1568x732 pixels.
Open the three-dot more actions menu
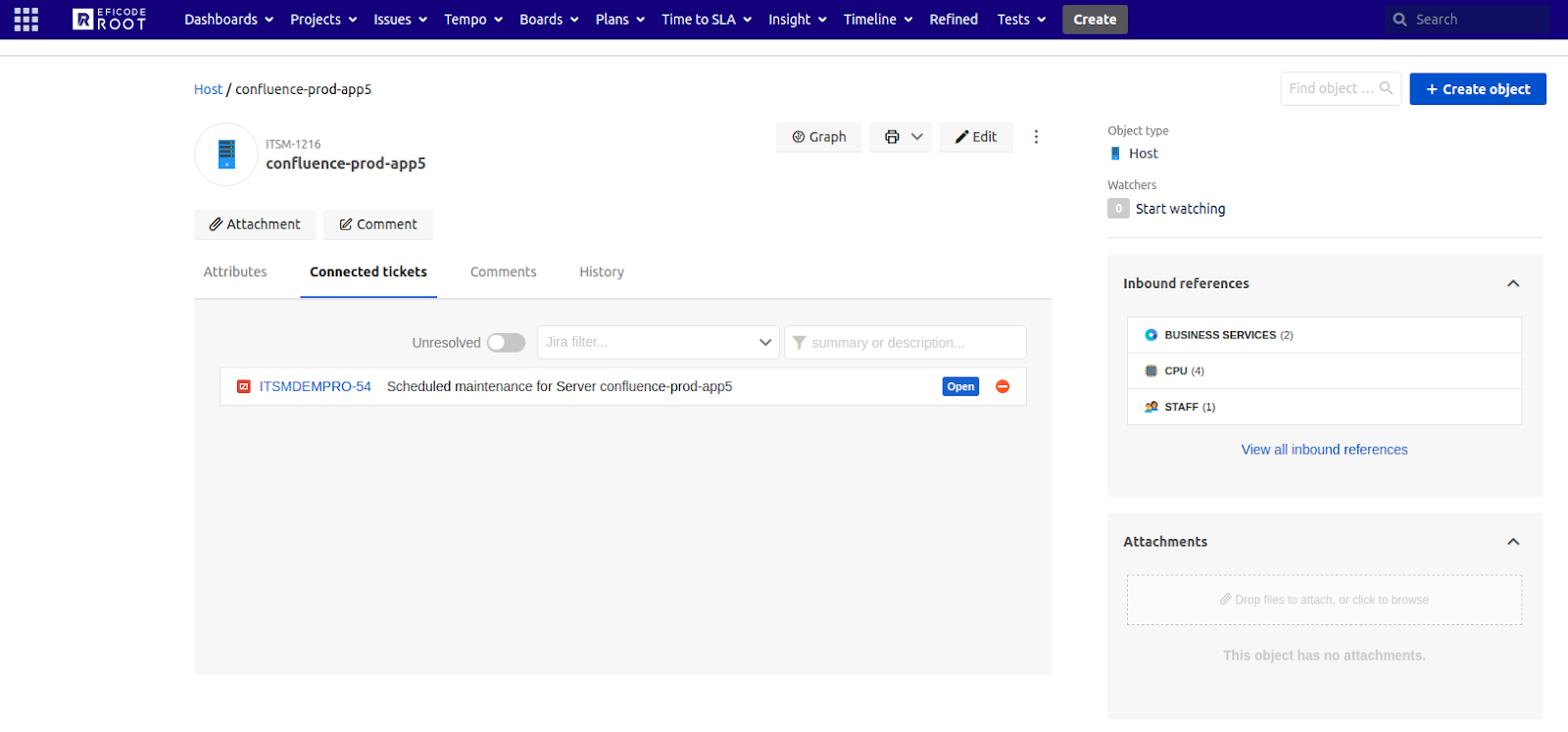(1036, 137)
